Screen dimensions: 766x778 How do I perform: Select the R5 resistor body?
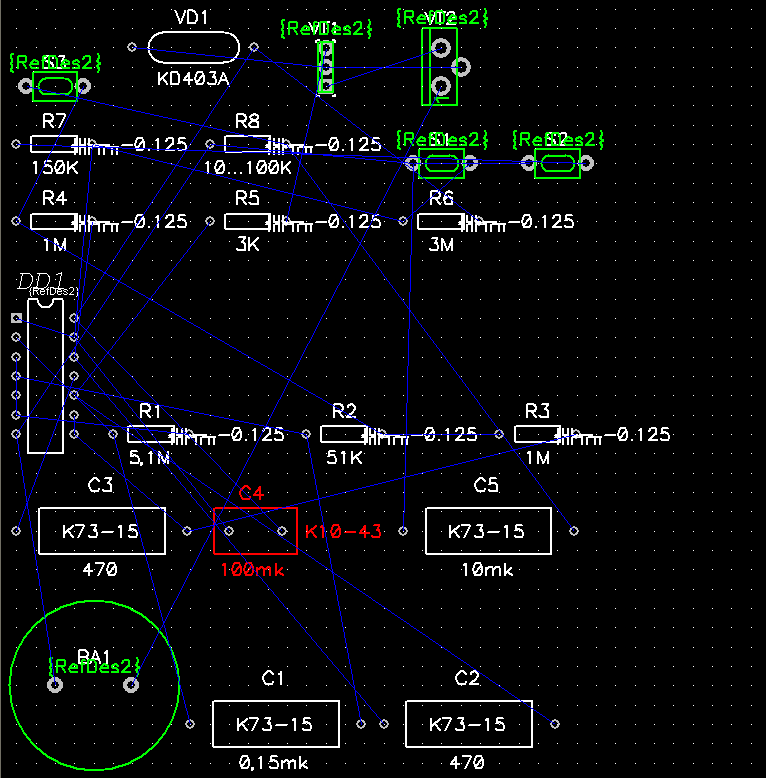pyautogui.click(x=247, y=221)
